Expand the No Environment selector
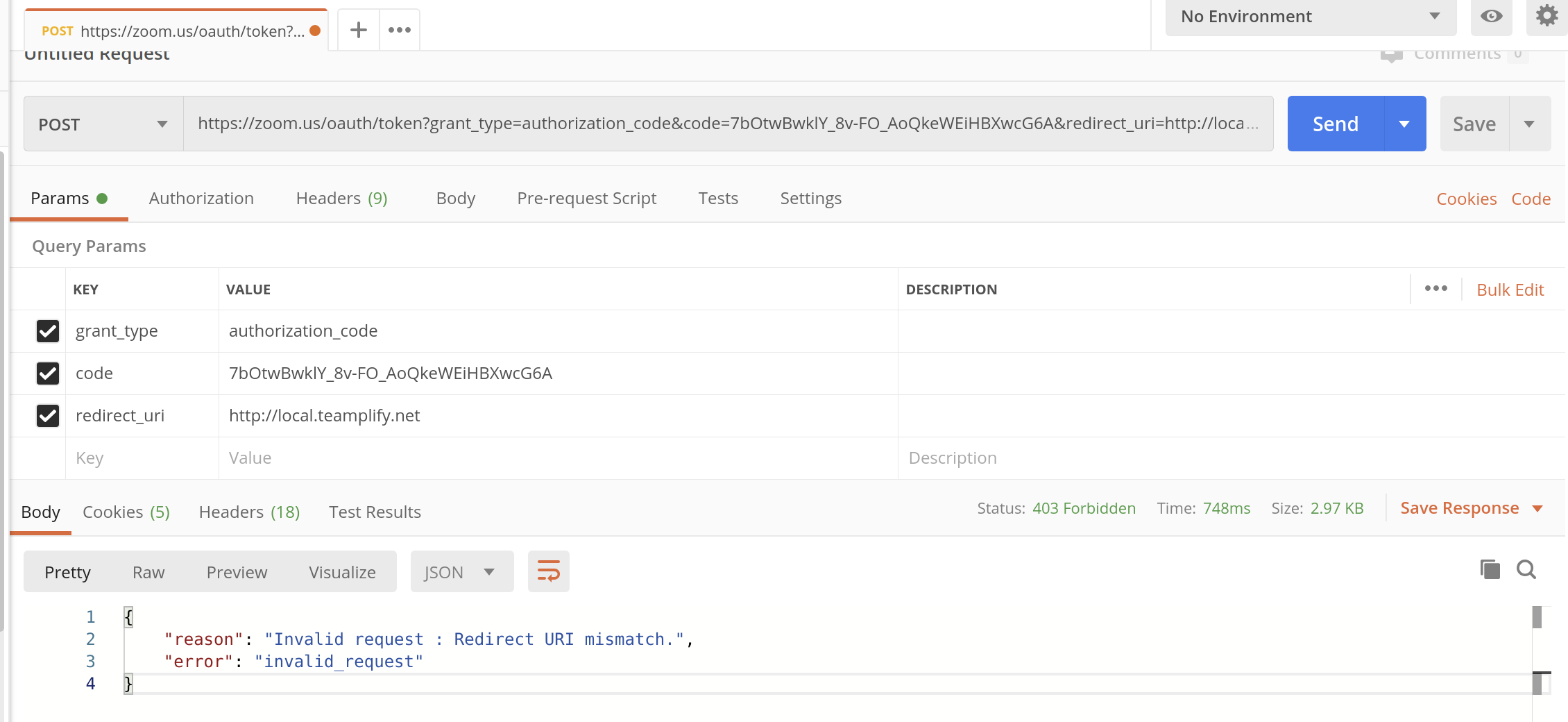Screen dimensions: 1568x722 (x=1310, y=17)
